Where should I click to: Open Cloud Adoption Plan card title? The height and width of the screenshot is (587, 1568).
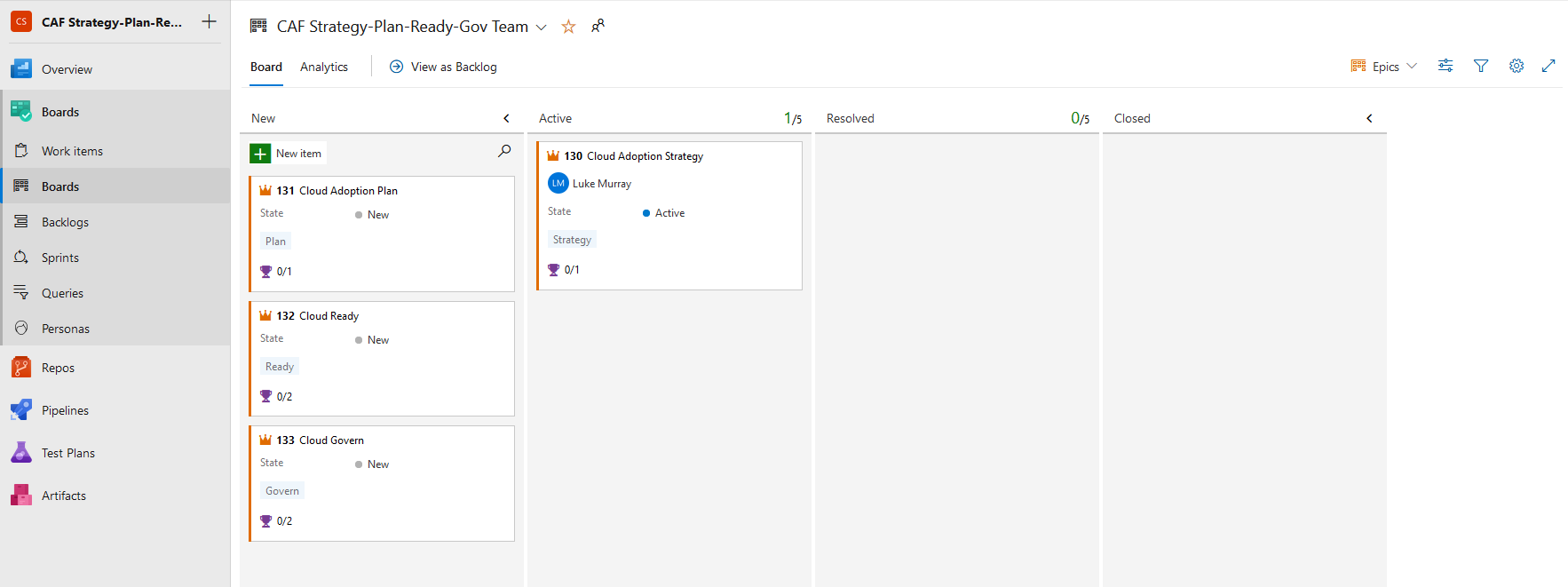pos(348,191)
